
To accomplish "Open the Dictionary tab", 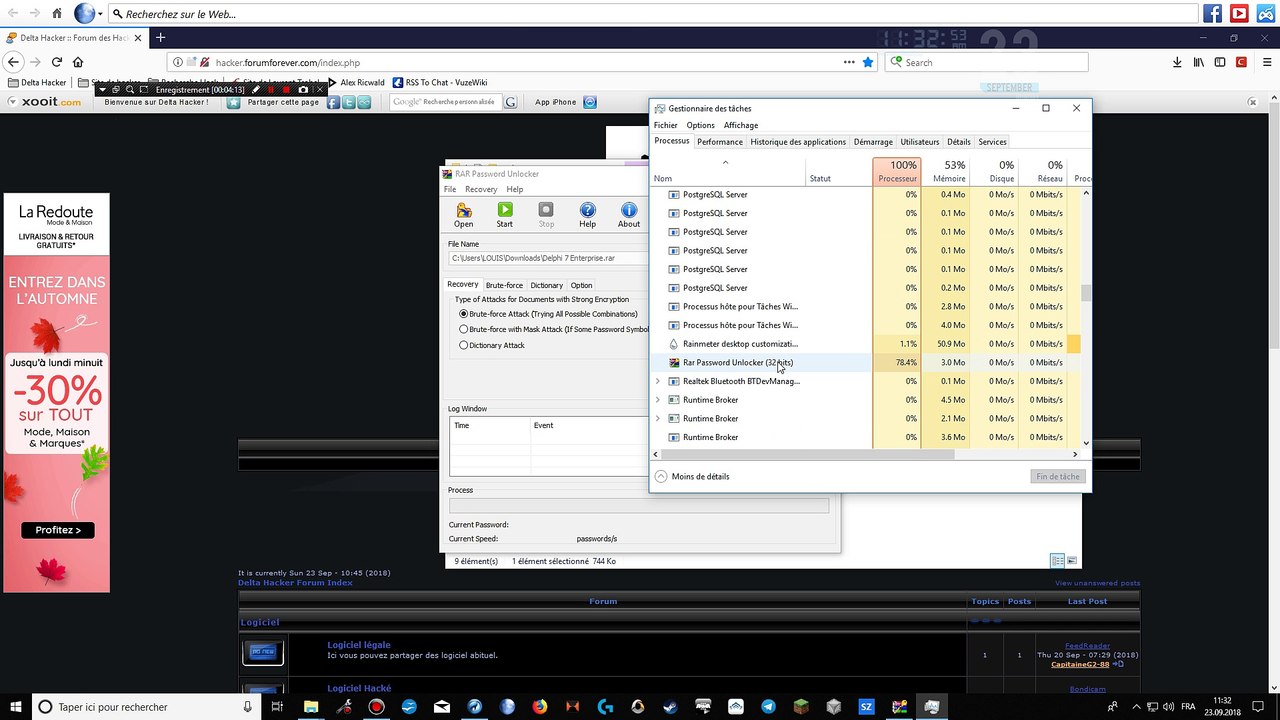I will pyautogui.click(x=547, y=285).
